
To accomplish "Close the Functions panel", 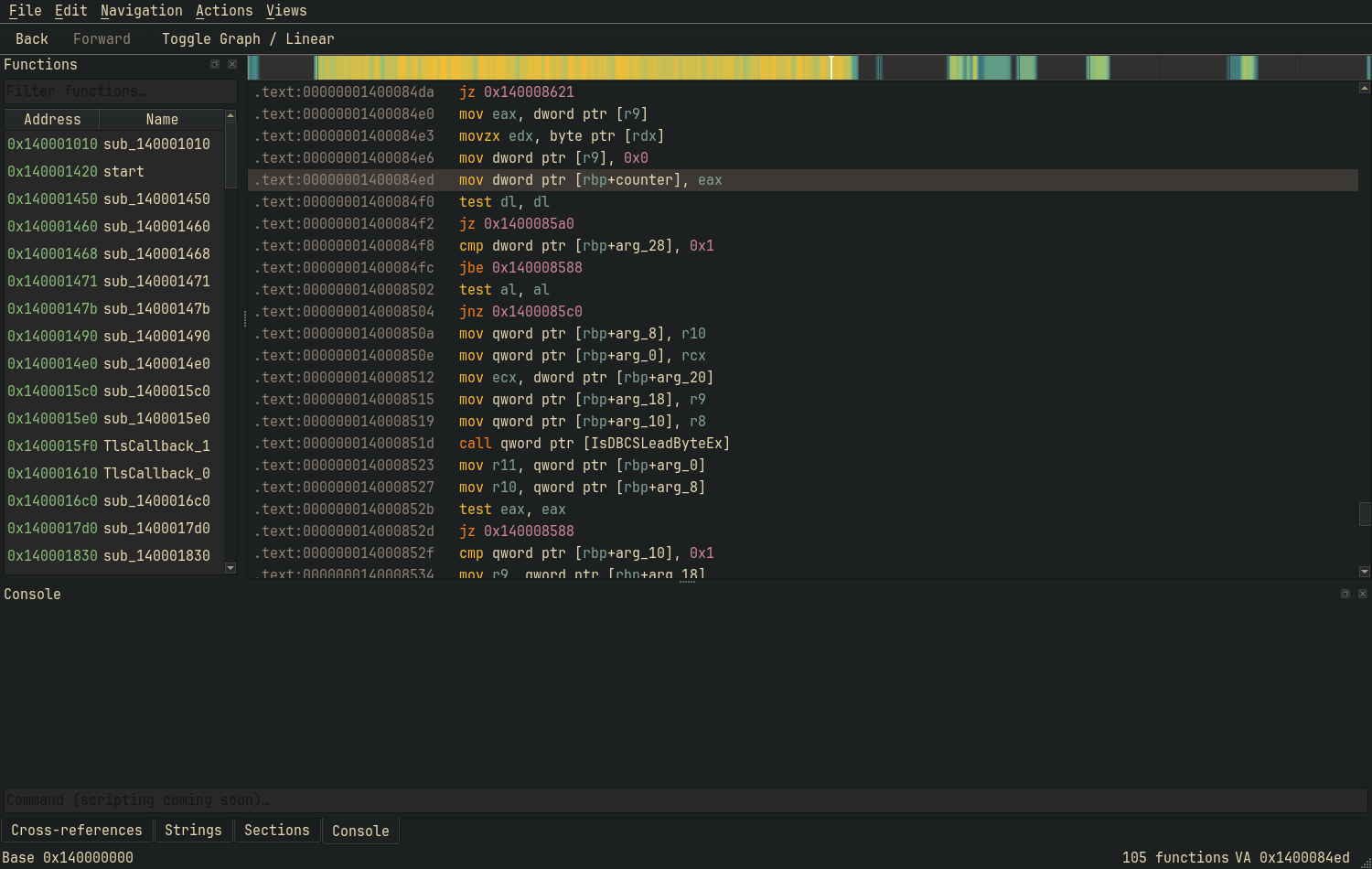I will [232, 64].
